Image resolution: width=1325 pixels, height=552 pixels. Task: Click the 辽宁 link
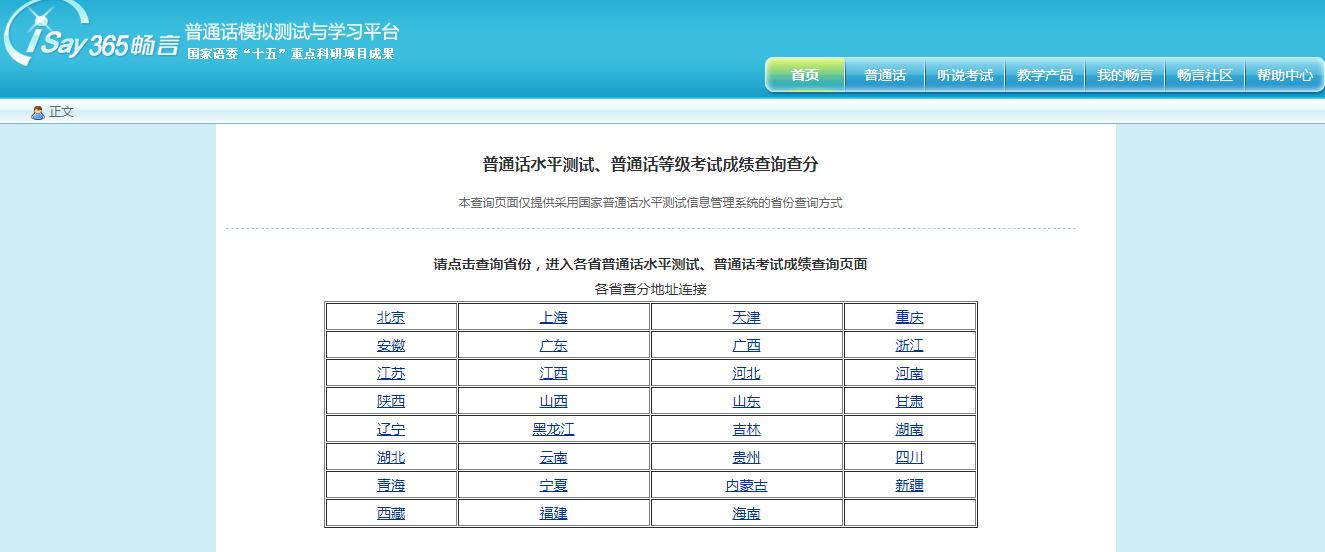[391, 429]
